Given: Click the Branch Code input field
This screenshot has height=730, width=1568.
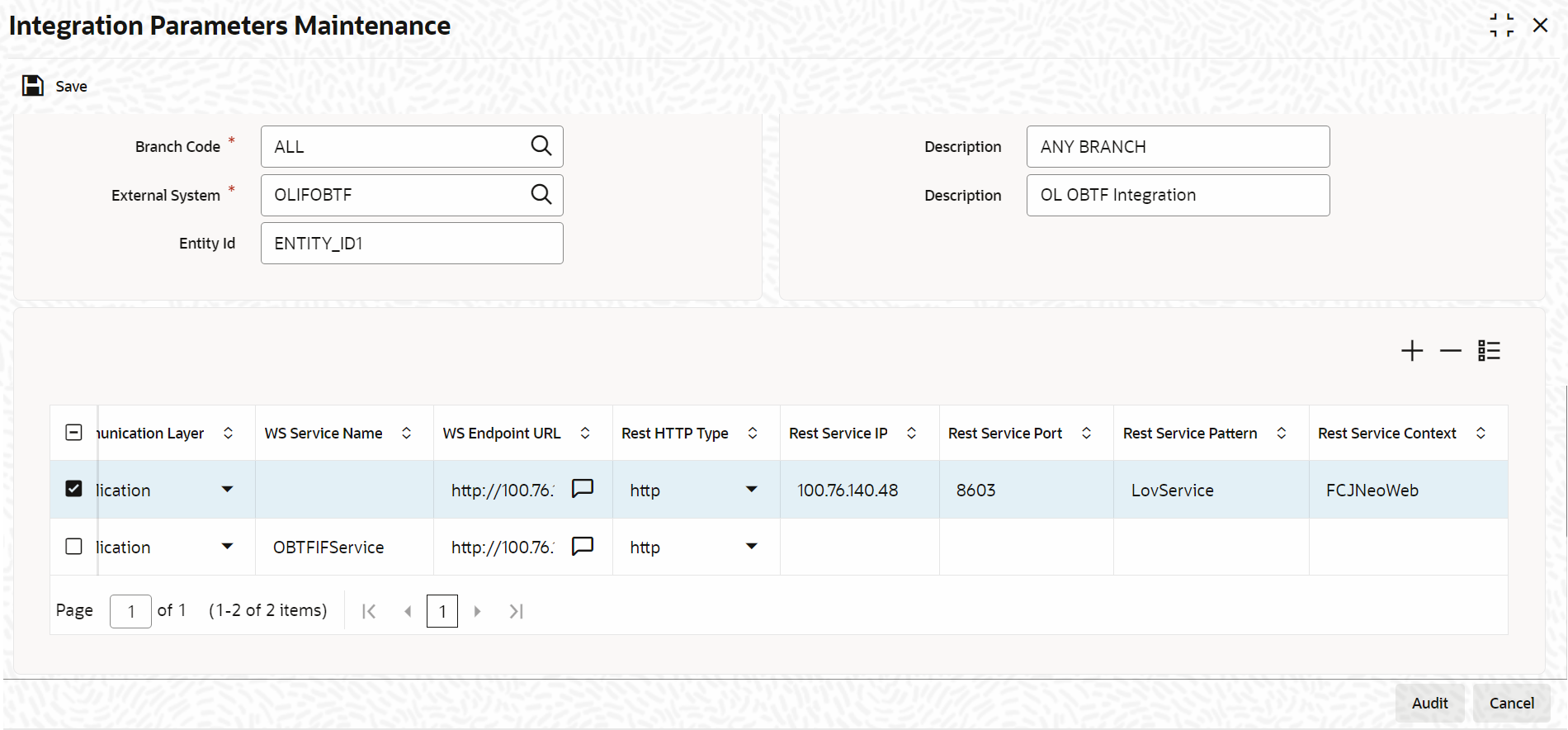Looking at the screenshot, I should (x=412, y=146).
